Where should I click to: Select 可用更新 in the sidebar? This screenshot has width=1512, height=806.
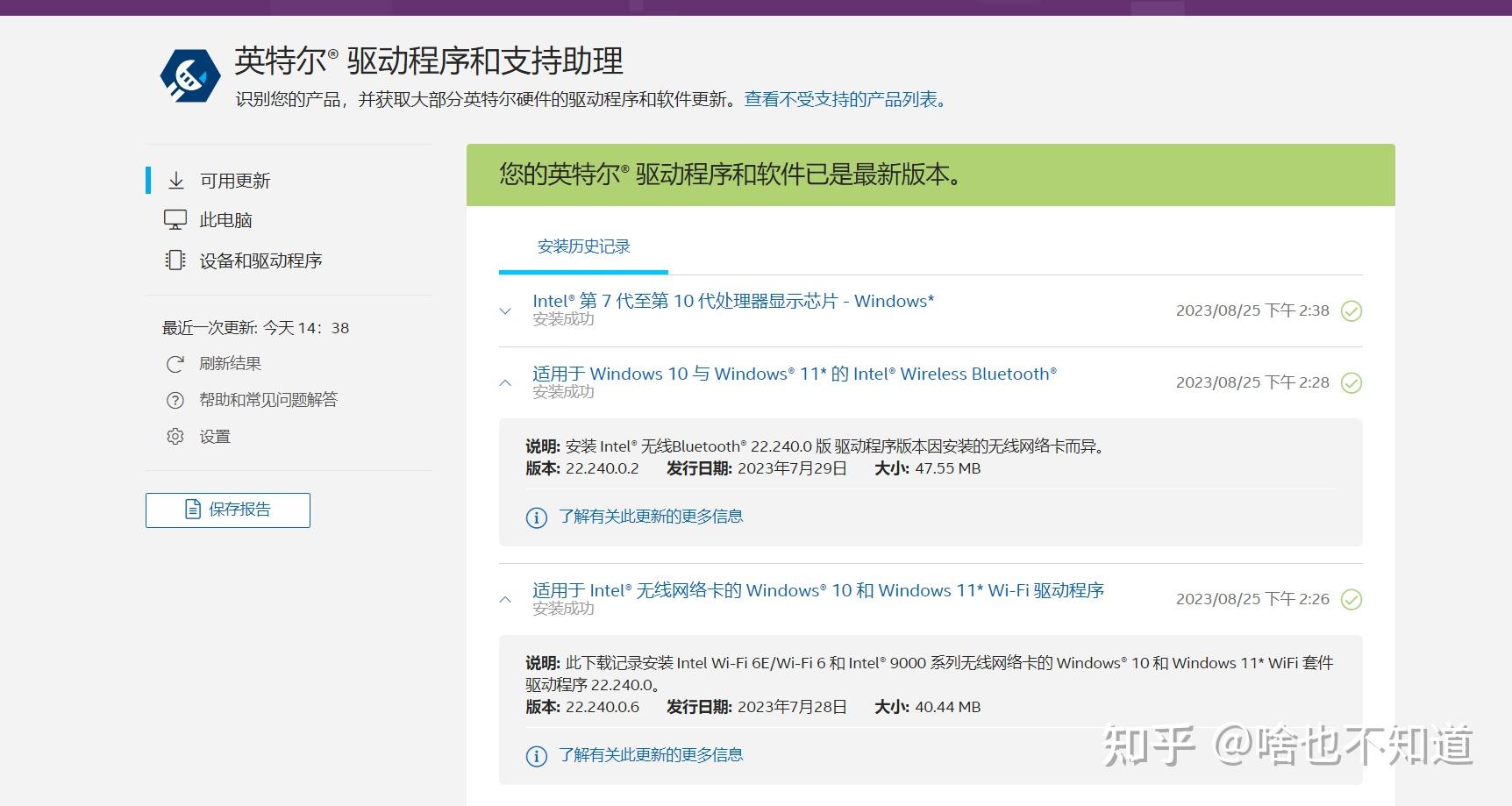click(x=235, y=181)
